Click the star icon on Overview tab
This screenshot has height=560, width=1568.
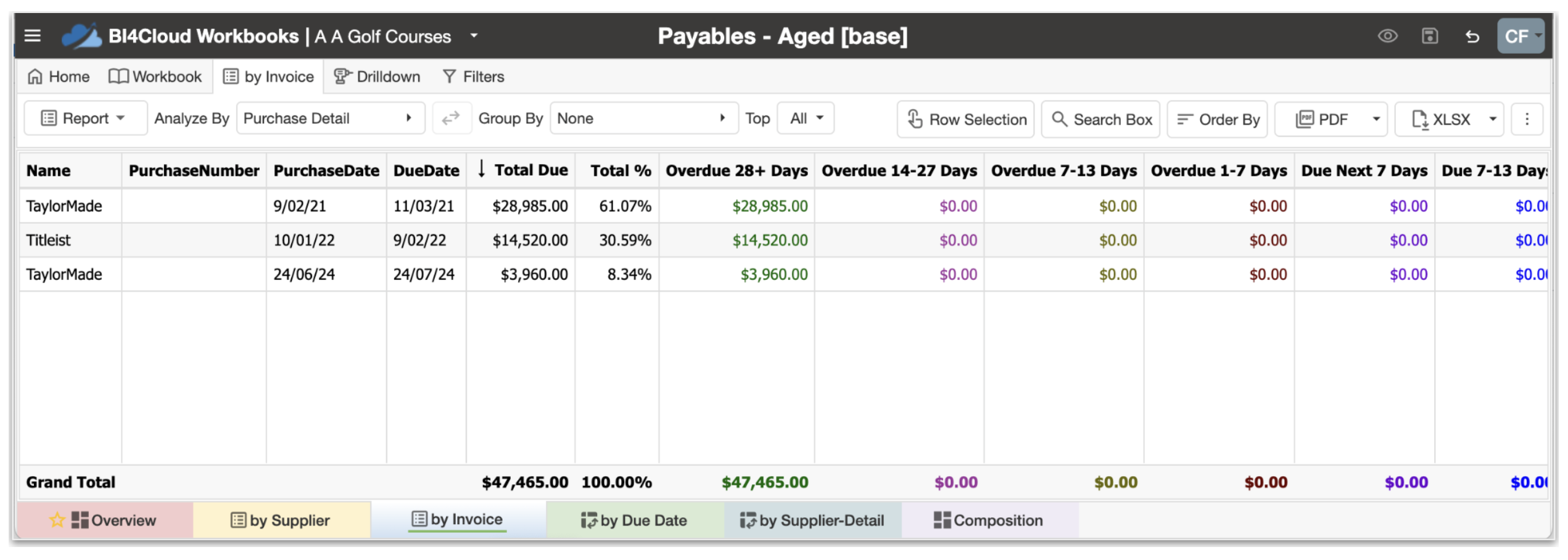(x=57, y=520)
